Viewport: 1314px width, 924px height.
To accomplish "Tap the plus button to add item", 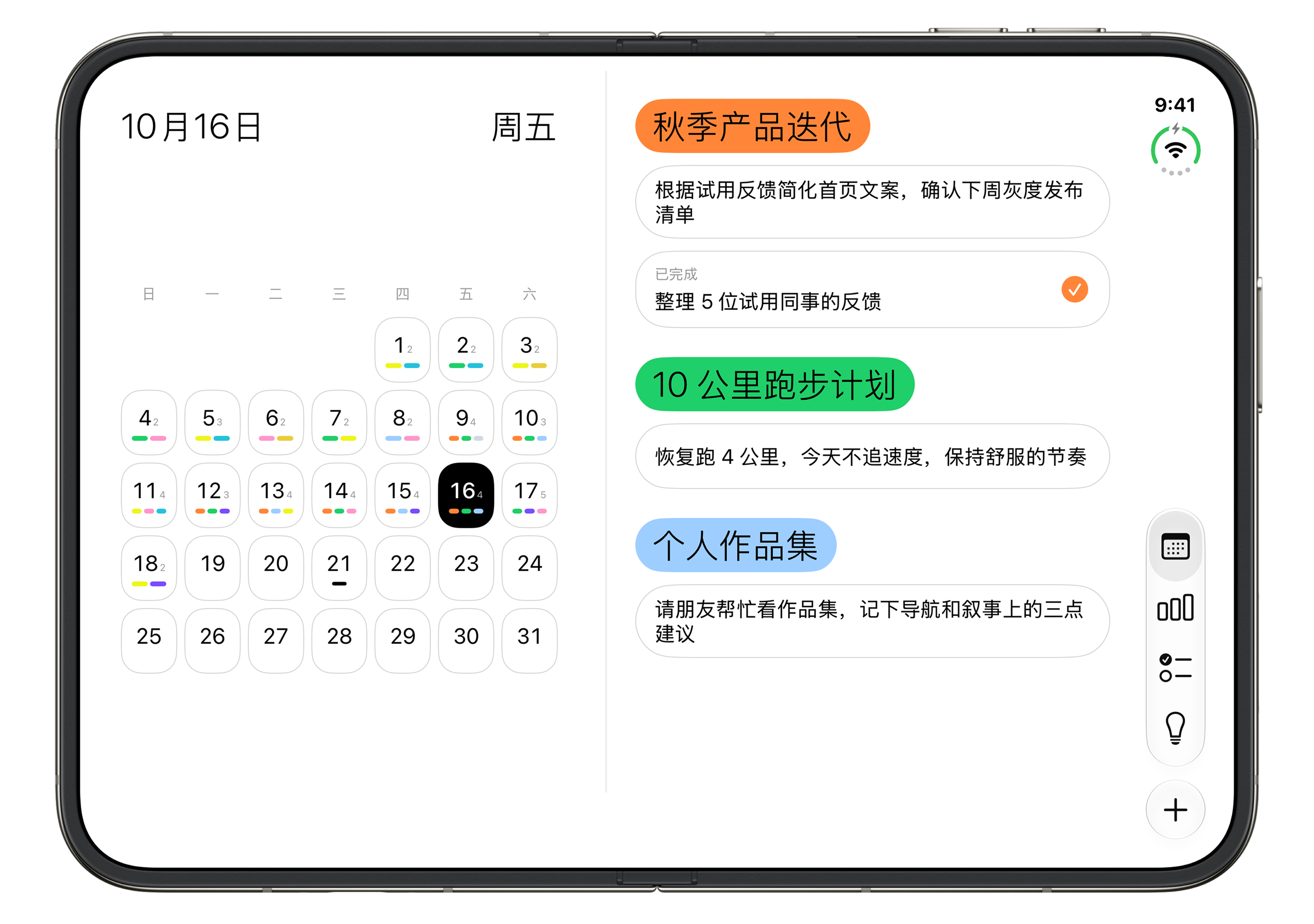I will (x=1175, y=809).
